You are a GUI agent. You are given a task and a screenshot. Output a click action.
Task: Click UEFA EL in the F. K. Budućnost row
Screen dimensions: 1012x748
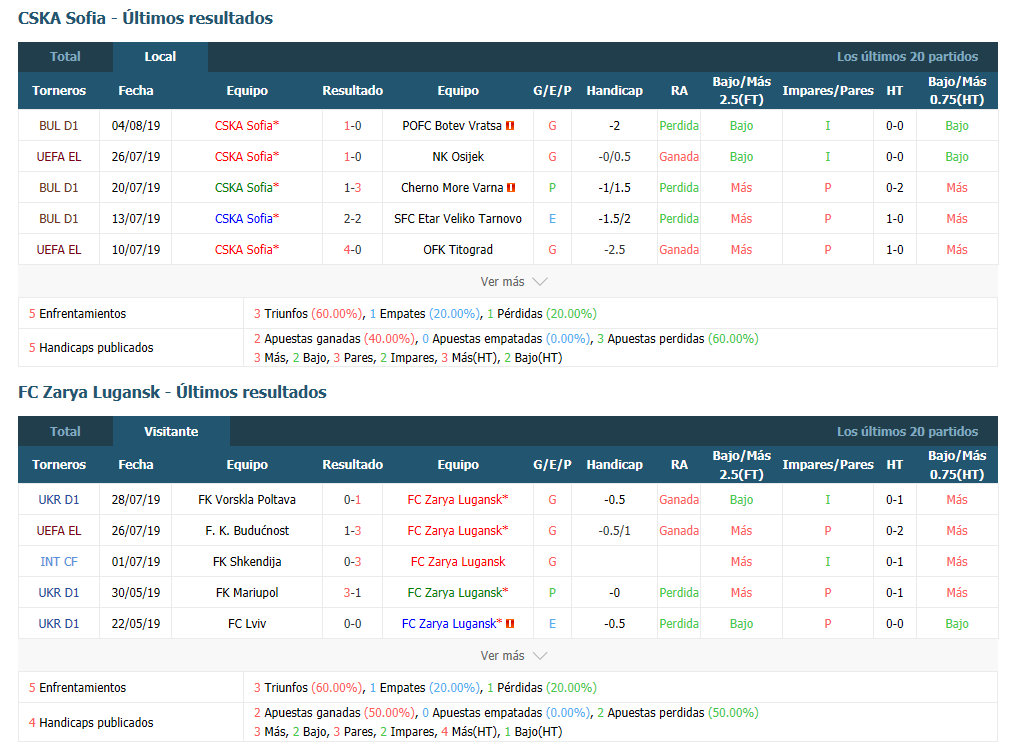point(59,531)
